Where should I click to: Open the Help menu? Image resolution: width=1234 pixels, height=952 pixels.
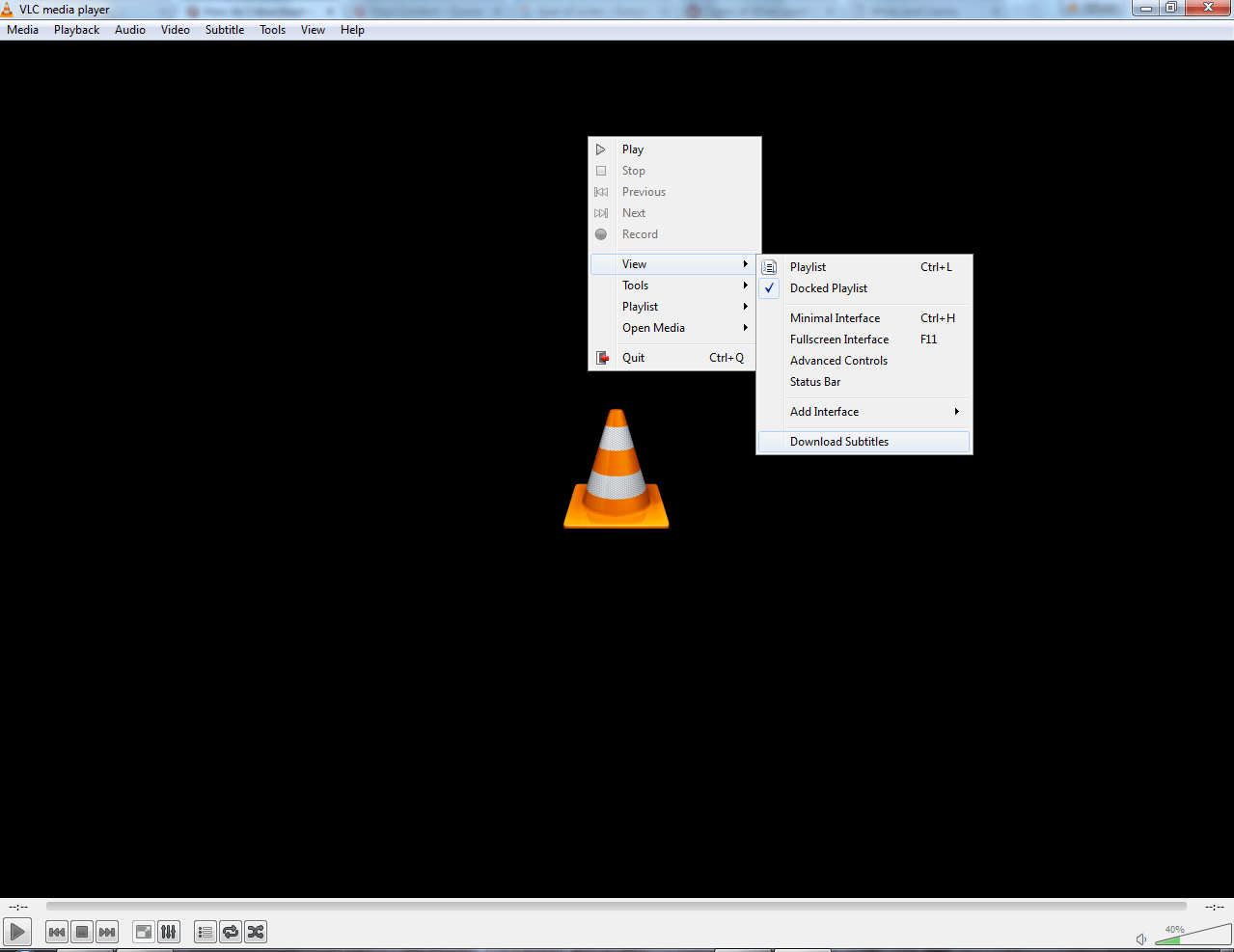pos(352,30)
